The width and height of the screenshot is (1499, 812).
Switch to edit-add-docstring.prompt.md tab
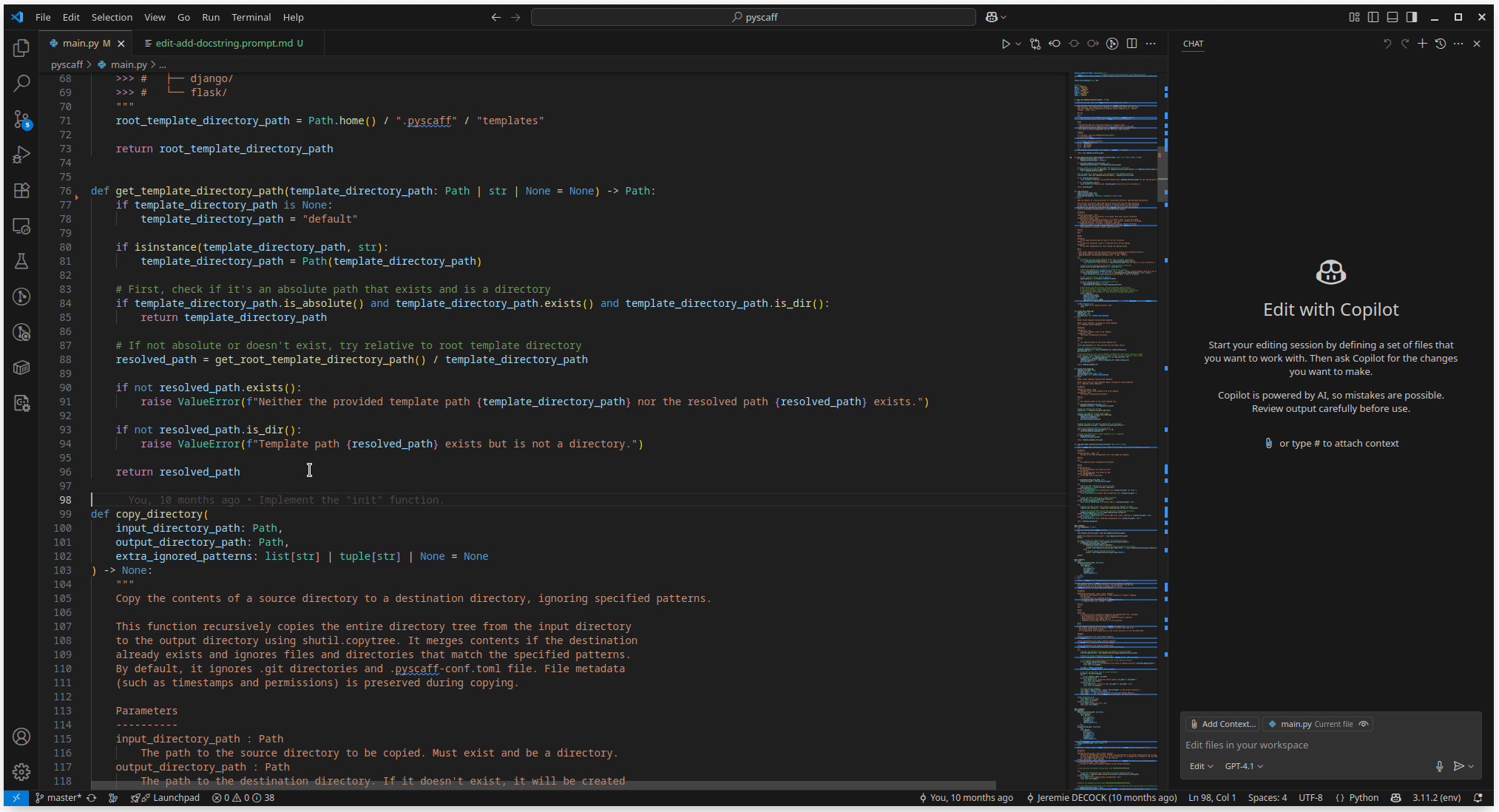(x=223, y=44)
